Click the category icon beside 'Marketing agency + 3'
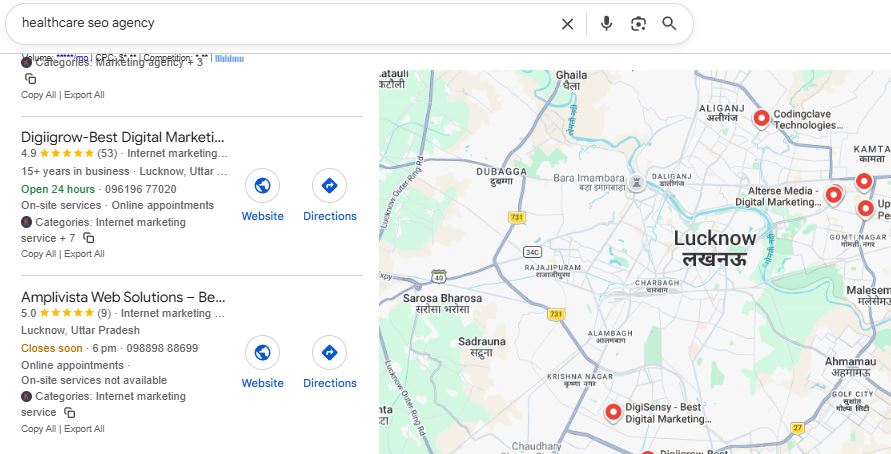The width and height of the screenshot is (891, 454). click(26, 62)
